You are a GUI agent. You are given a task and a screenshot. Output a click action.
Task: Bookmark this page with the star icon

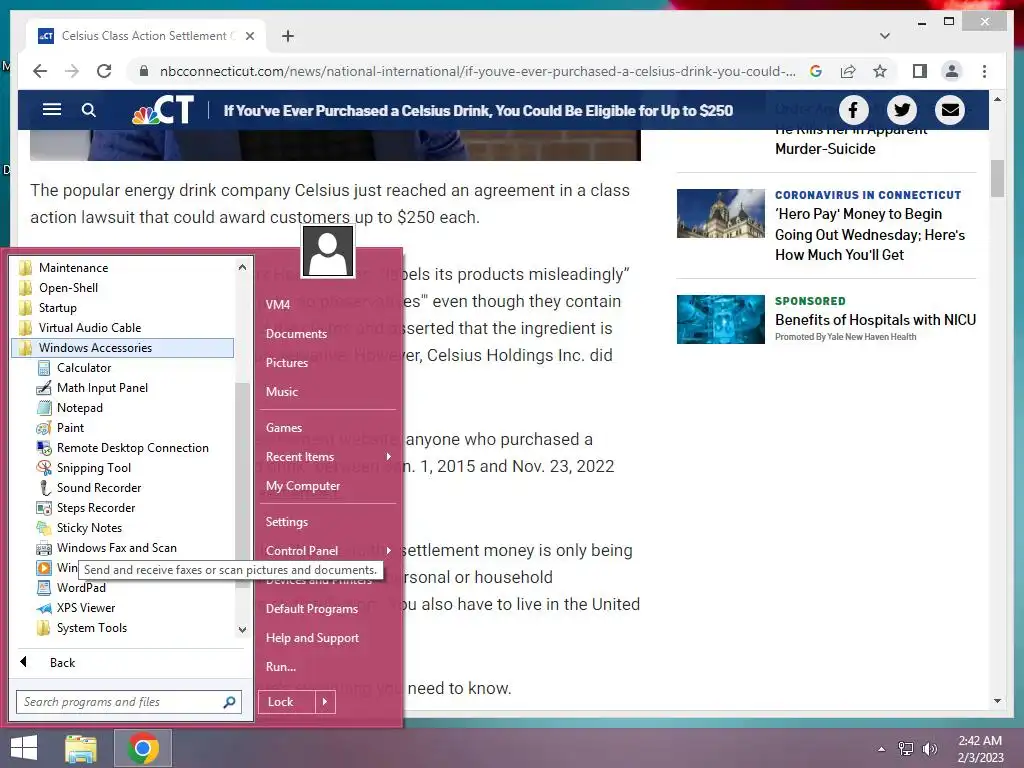(x=880, y=71)
